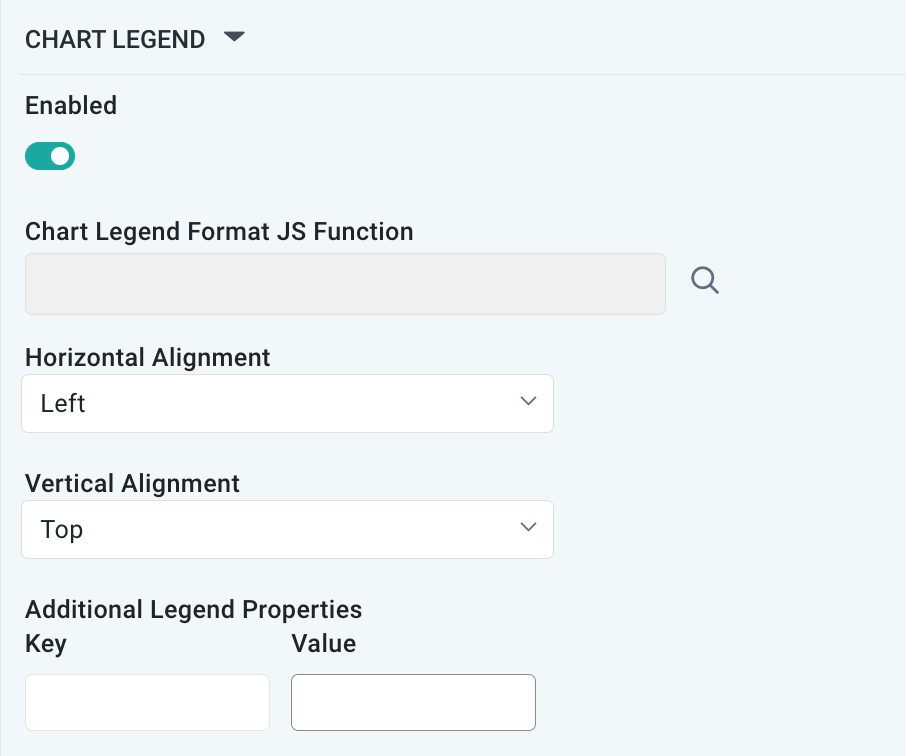Click the Value column label
Viewport: 906px width, 756px height.
pyautogui.click(x=323, y=643)
